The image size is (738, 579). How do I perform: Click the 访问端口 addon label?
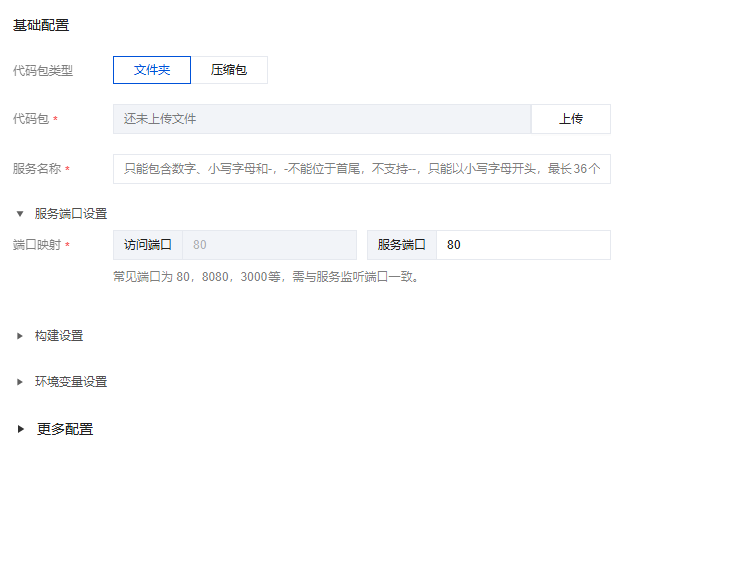tap(148, 245)
